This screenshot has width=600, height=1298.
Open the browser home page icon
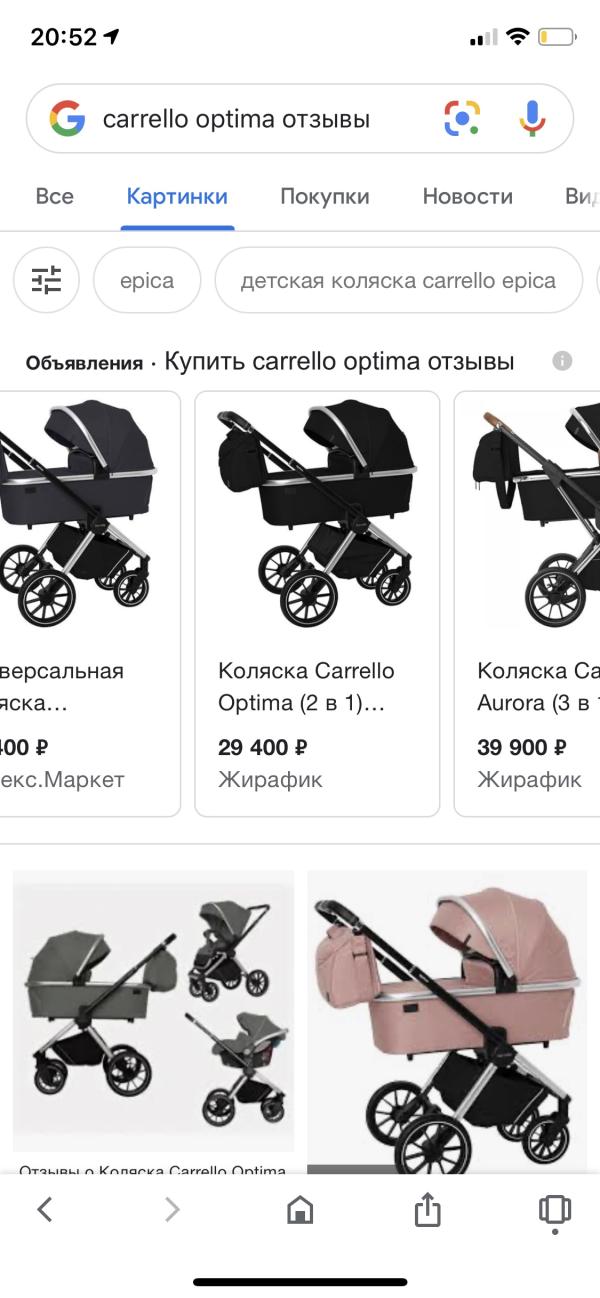pyautogui.click(x=299, y=1211)
